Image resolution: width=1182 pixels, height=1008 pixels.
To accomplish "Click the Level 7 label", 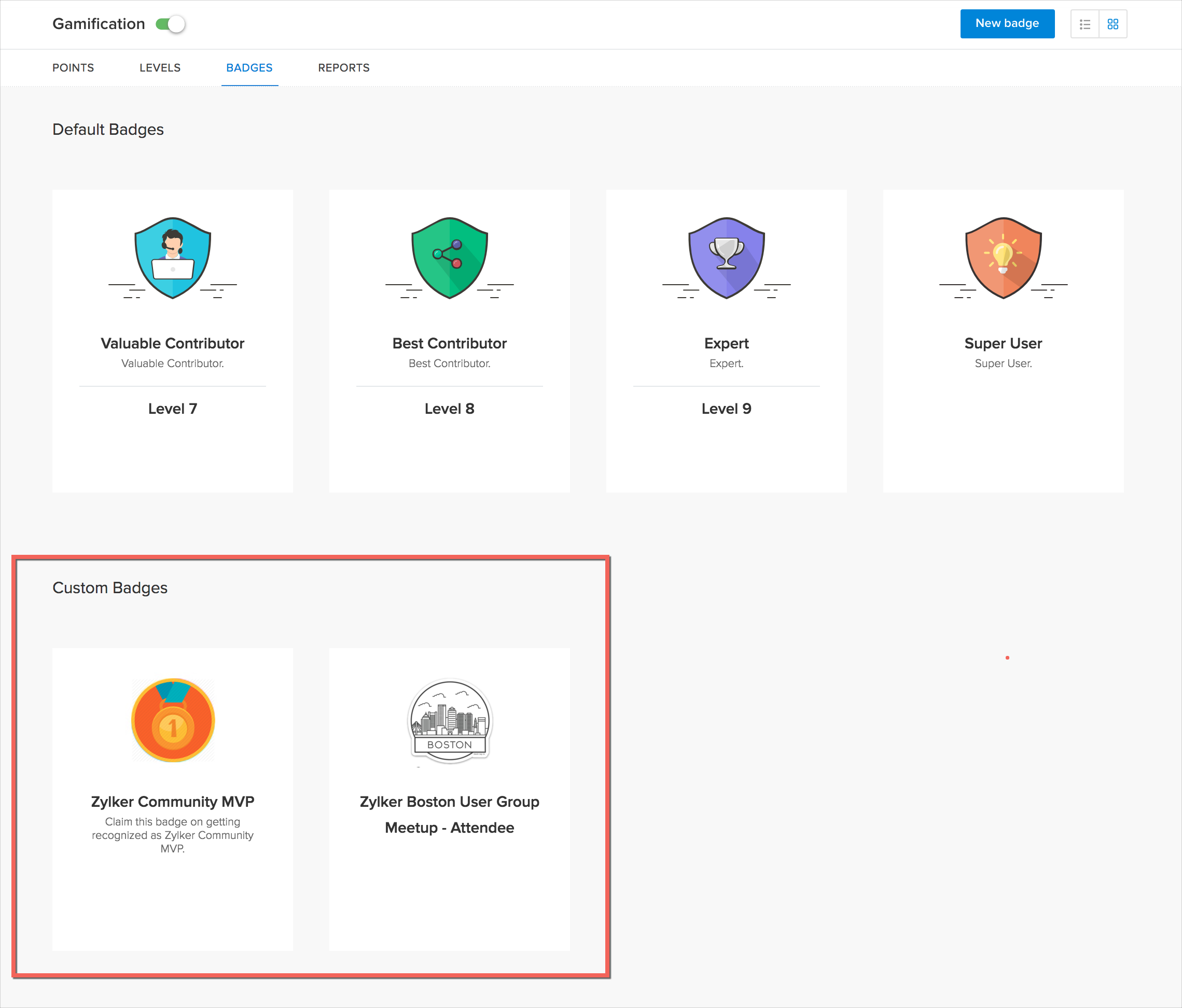I will point(172,409).
